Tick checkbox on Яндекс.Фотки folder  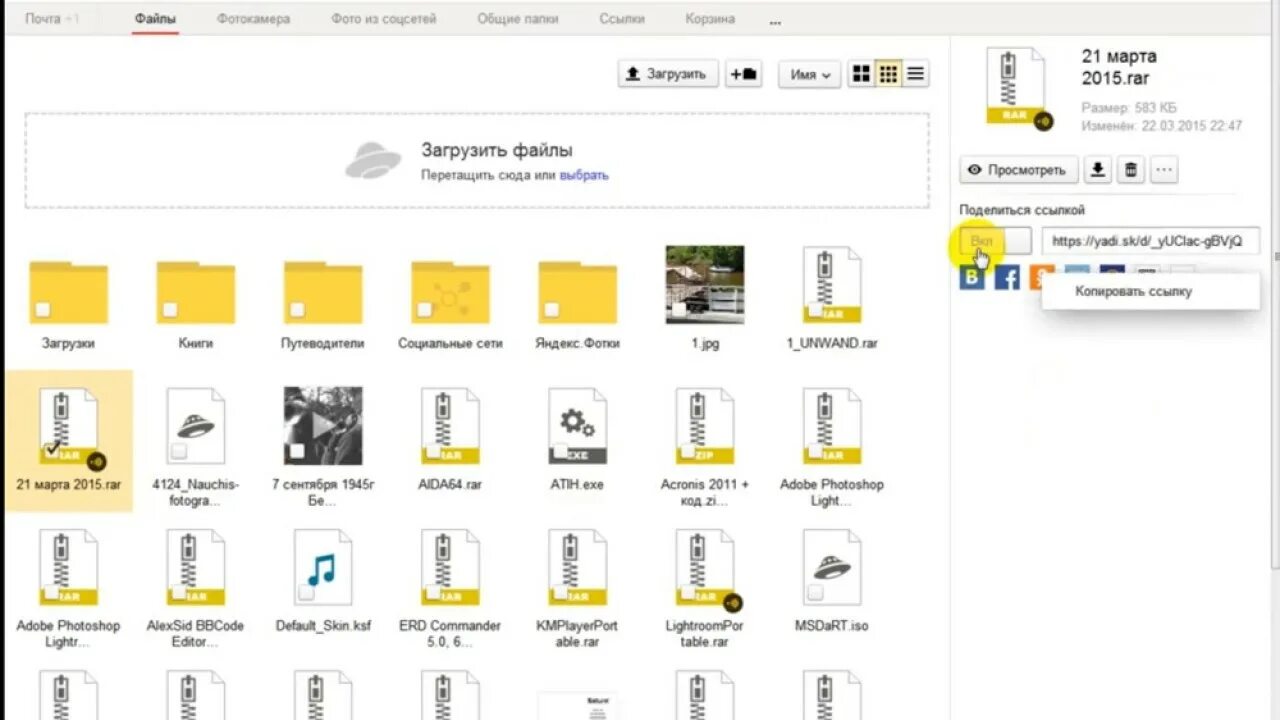pos(552,310)
